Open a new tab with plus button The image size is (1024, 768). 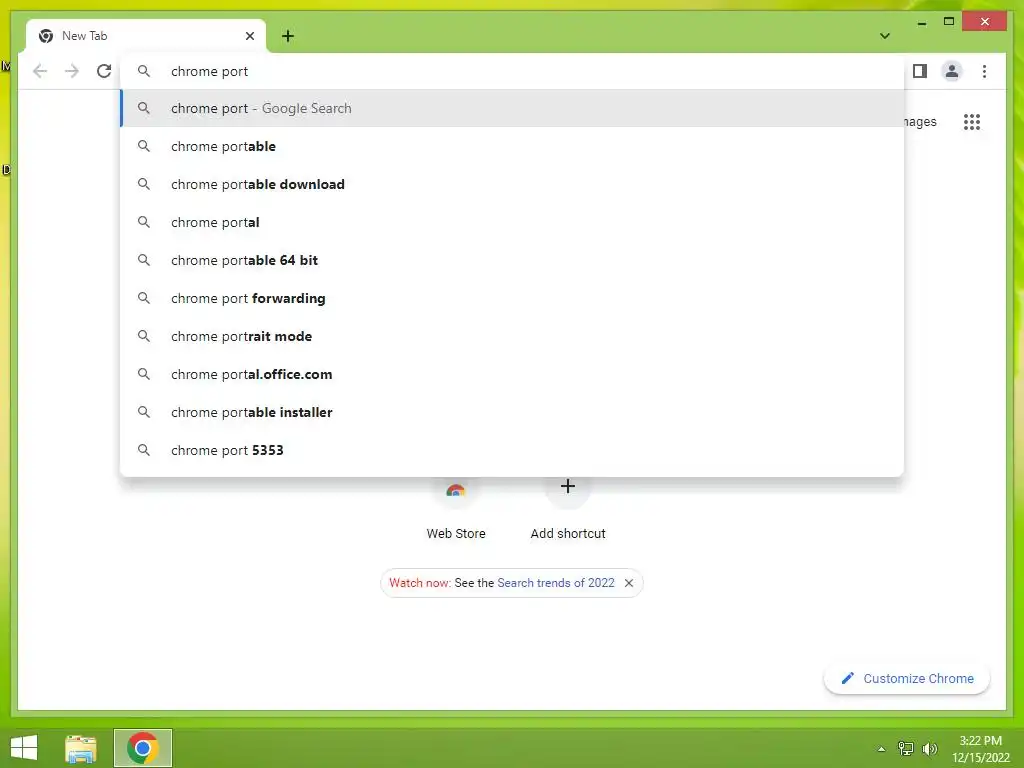coord(288,36)
